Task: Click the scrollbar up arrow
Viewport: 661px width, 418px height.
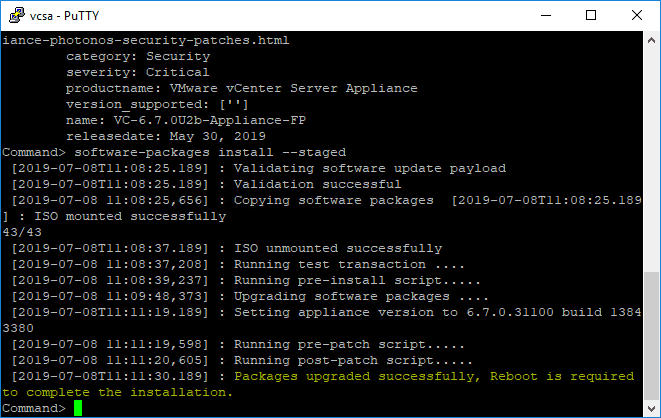Action: [x=651, y=40]
